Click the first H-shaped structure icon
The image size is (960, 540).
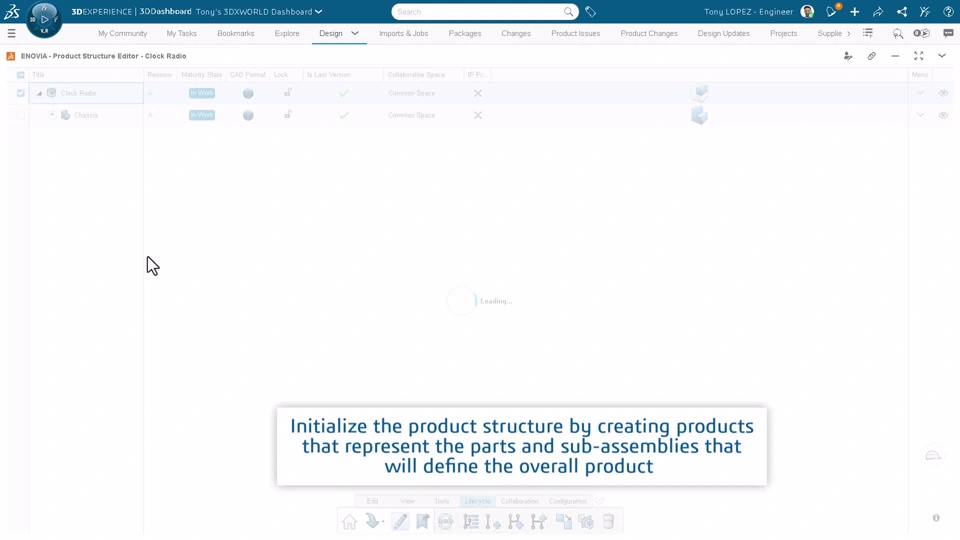[x=516, y=522]
